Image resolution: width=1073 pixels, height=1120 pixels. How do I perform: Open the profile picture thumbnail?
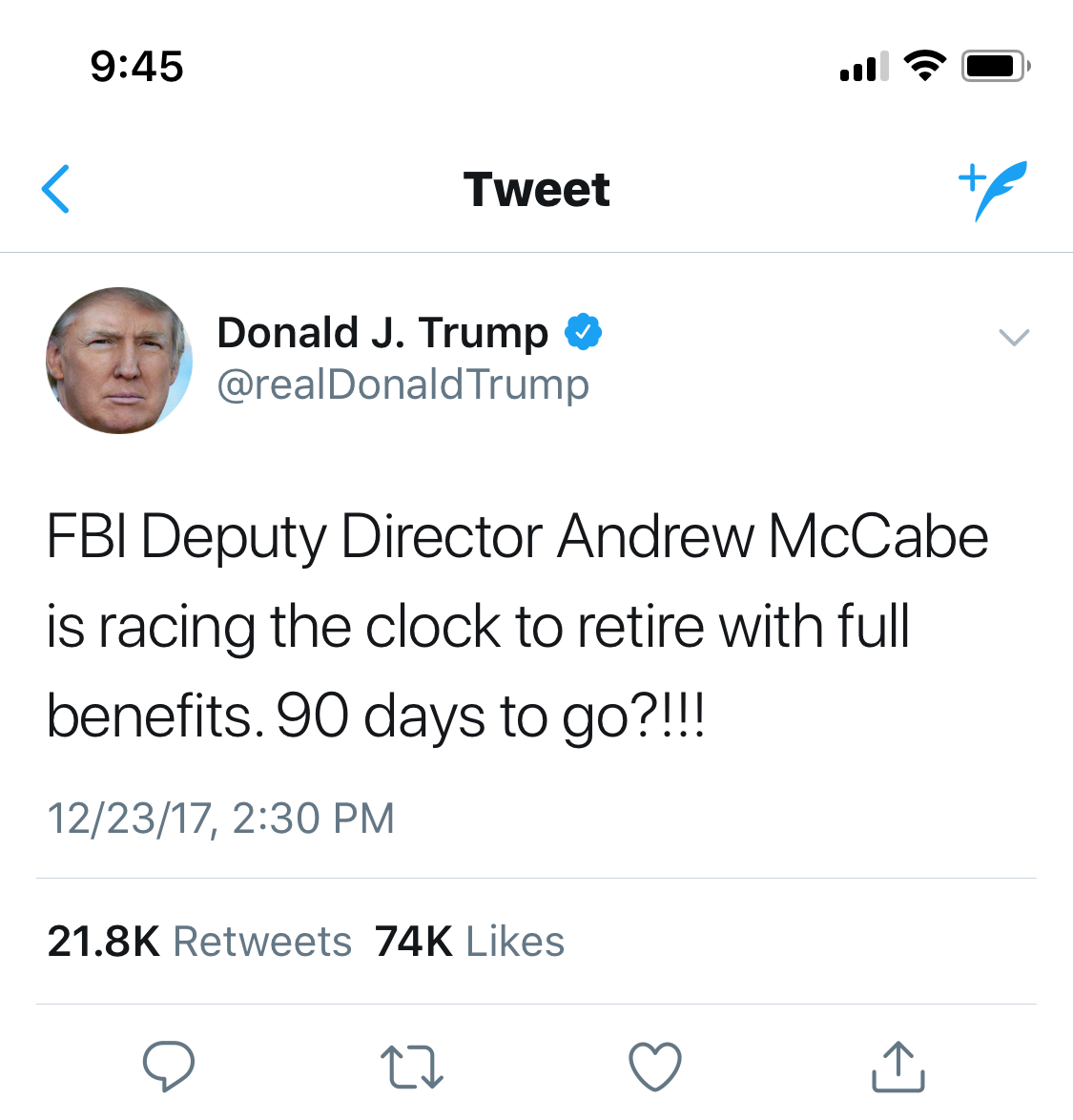pos(119,361)
